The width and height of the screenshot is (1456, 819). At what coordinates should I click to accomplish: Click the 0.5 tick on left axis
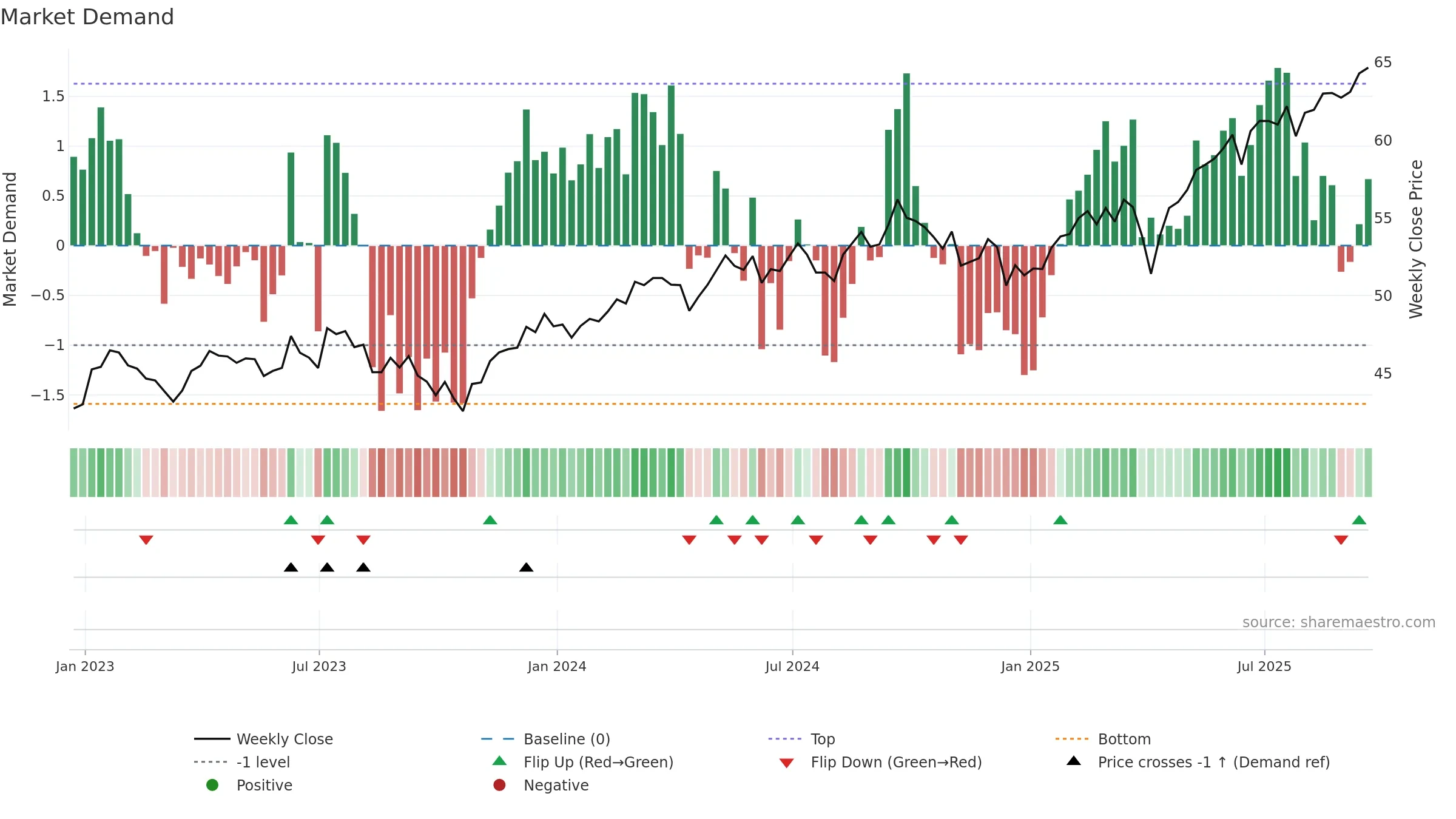(53, 196)
